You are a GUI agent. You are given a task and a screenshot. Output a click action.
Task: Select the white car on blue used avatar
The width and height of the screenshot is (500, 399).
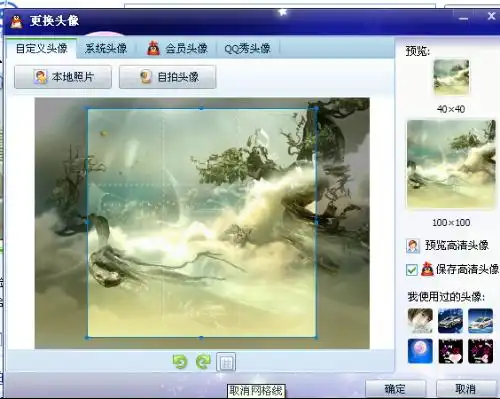tap(480, 320)
